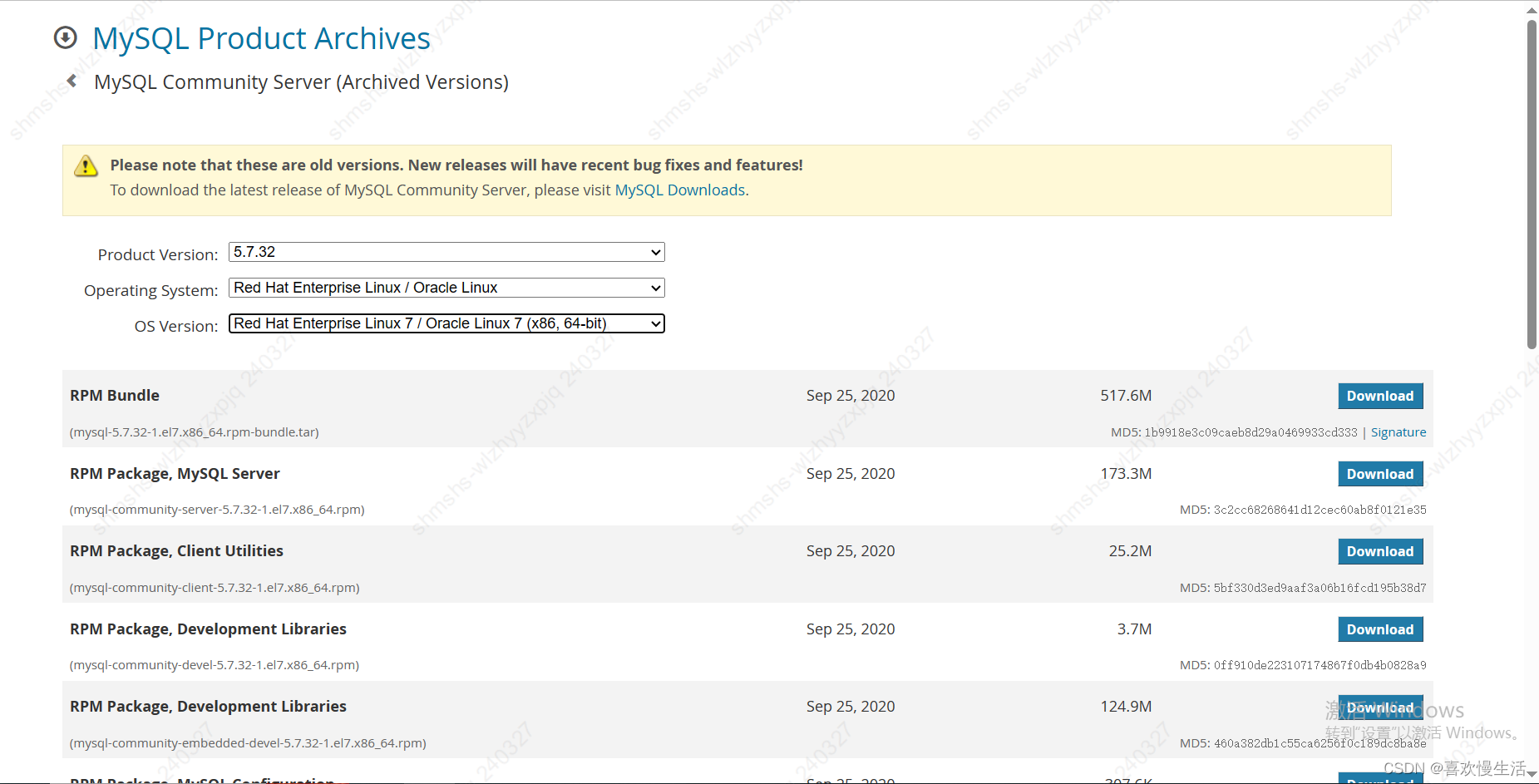Open the Product Version dropdown showing 5.7.32
The height and width of the screenshot is (784, 1539).
coord(446,252)
